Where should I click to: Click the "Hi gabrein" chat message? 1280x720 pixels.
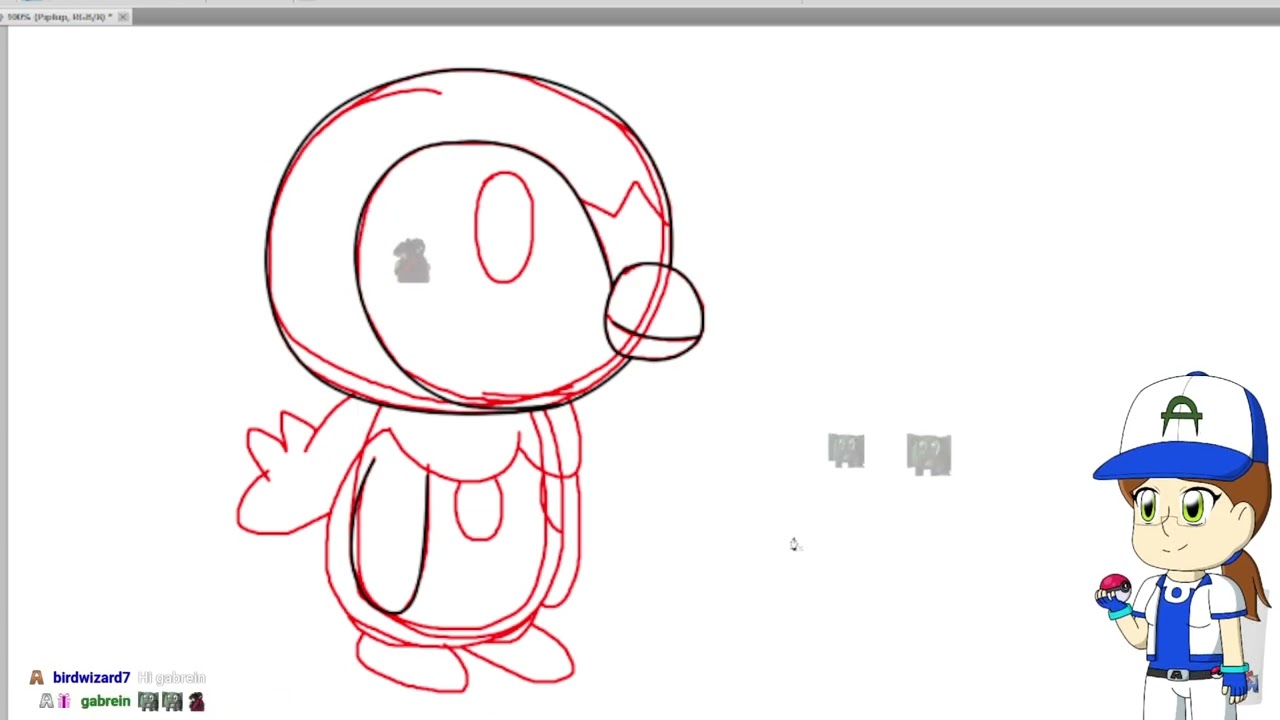(x=172, y=678)
